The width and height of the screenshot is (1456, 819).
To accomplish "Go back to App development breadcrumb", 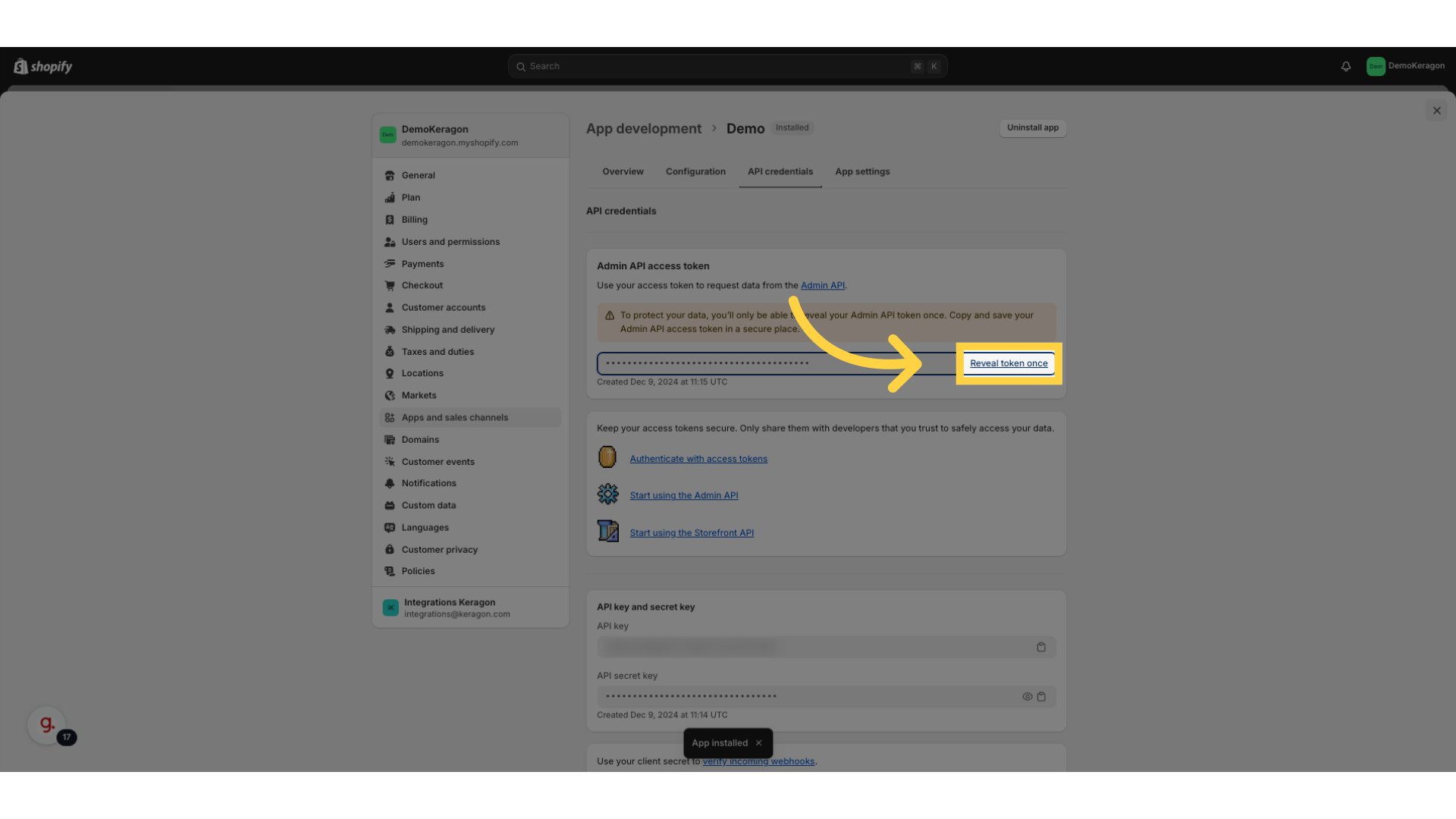I will (644, 129).
